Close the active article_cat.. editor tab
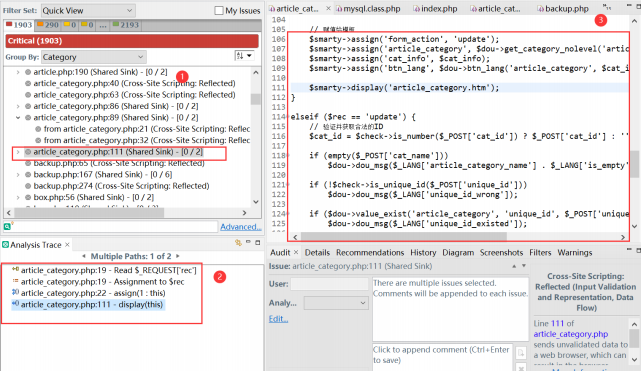The image size is (641, 371). 328,8
